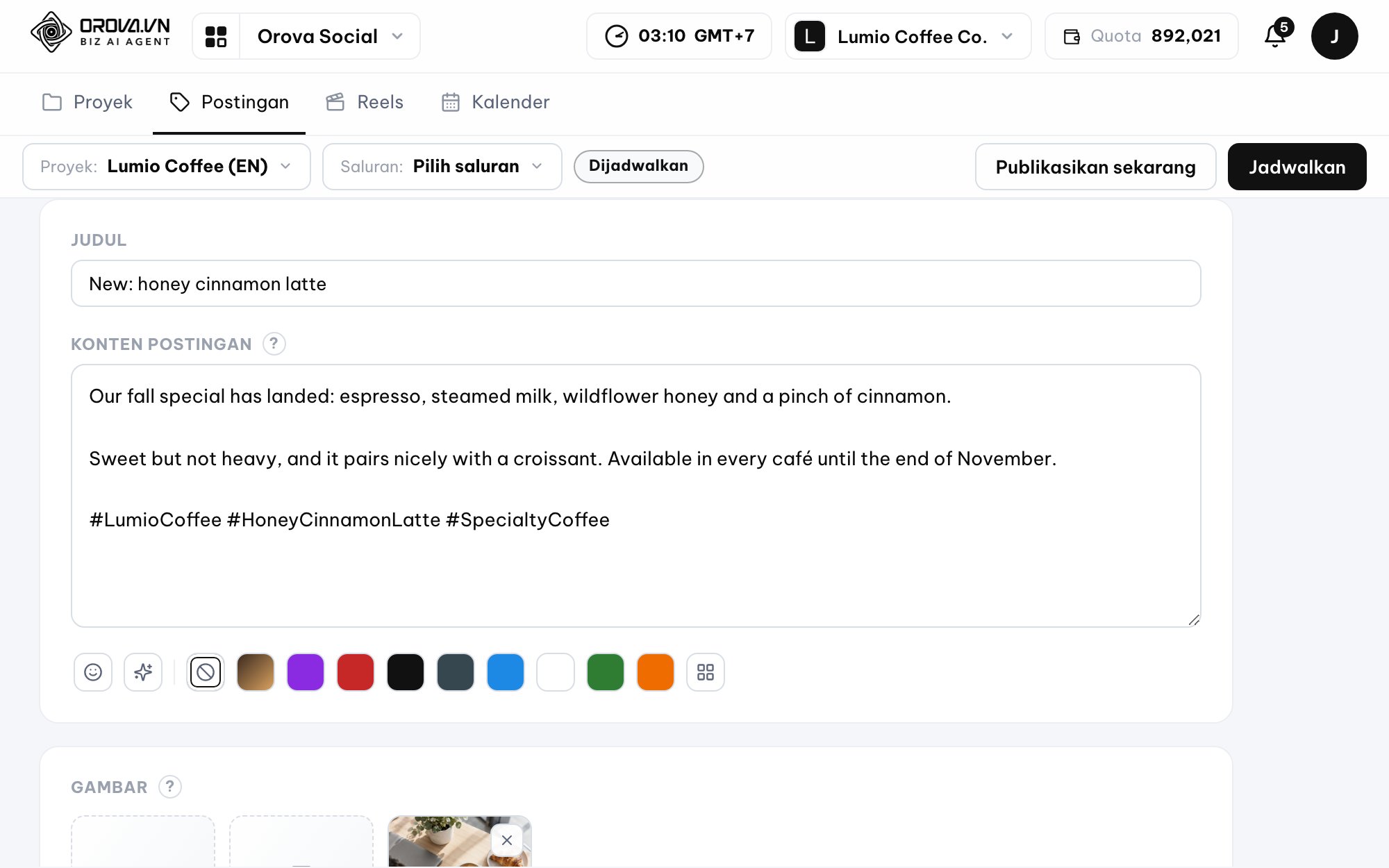Open the app switcher grid icon

216,36
